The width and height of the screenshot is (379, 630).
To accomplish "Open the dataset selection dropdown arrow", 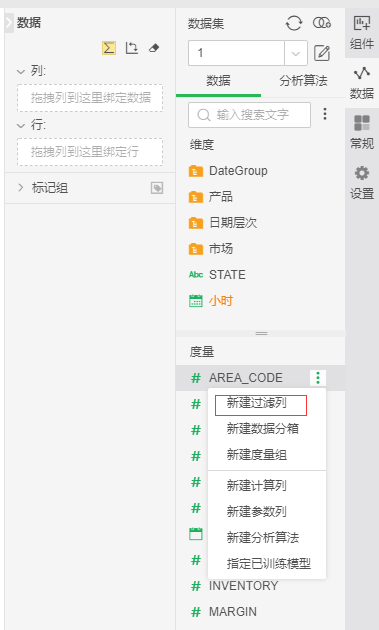I will [296, 53].
